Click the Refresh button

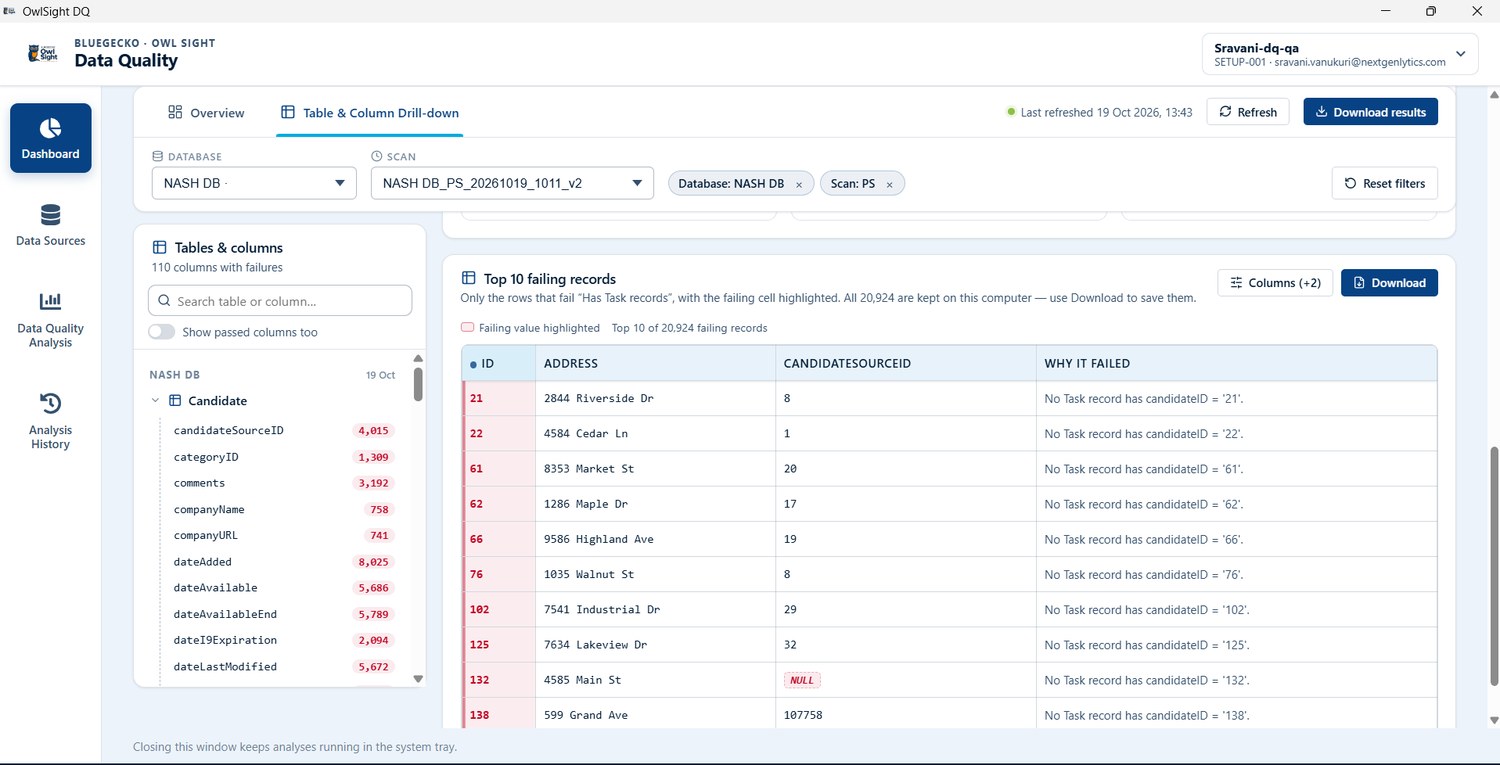coord(1248,112)
